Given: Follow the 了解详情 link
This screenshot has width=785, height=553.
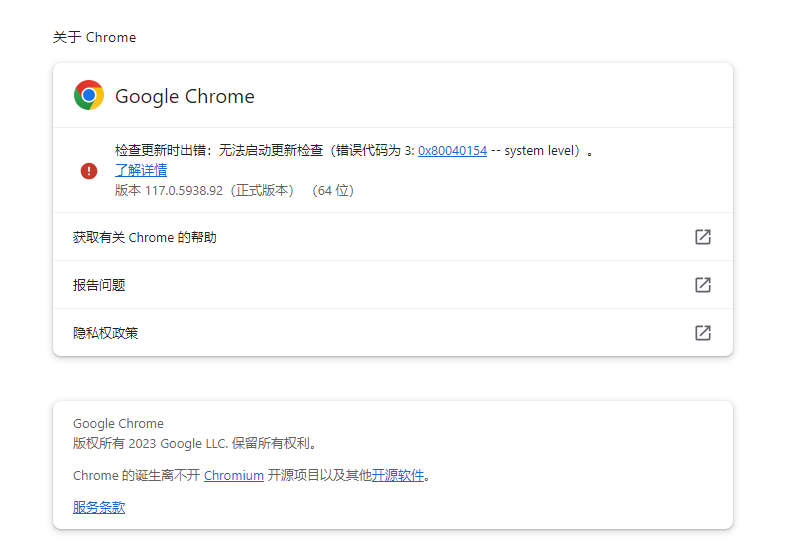Looking at the screenshot, I should [141, 170].
